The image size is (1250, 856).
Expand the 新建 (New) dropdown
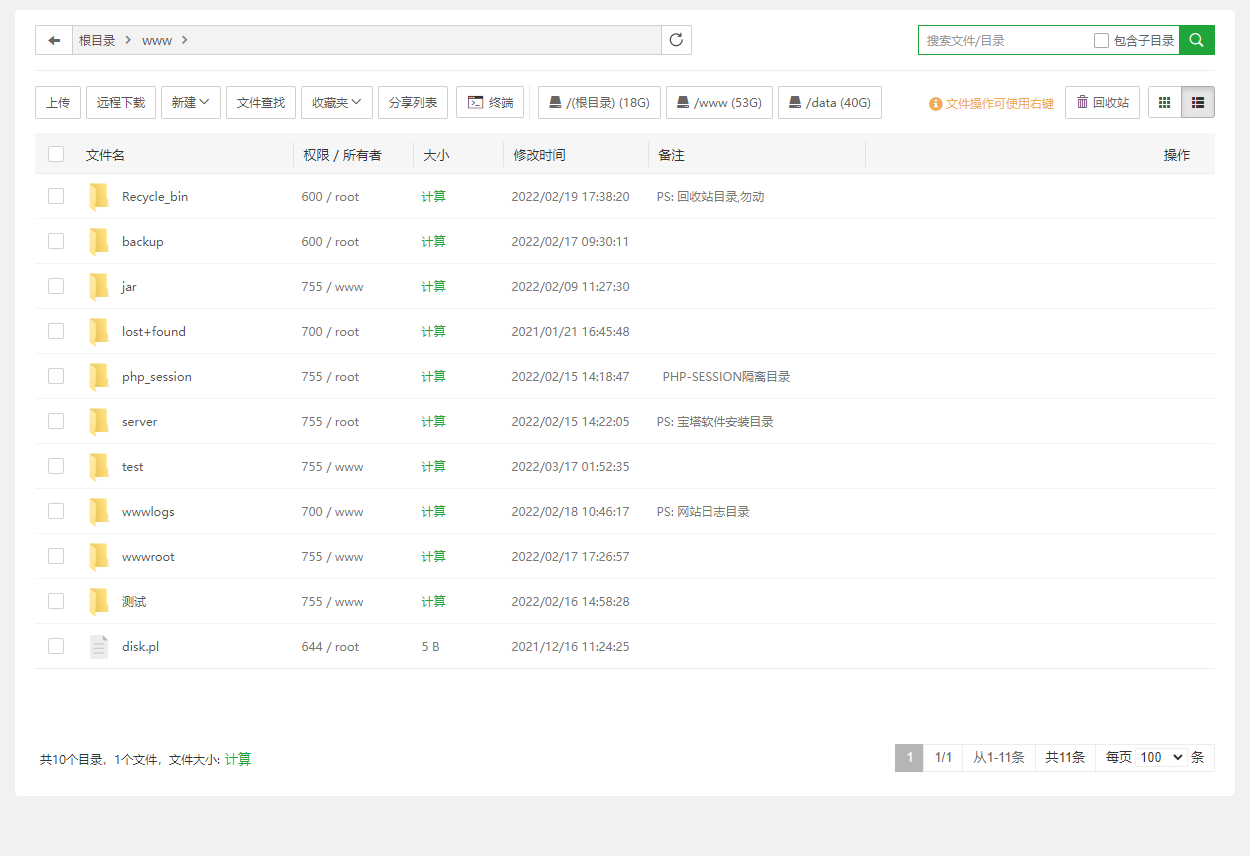pyautogui.click(x=190, y=102)
